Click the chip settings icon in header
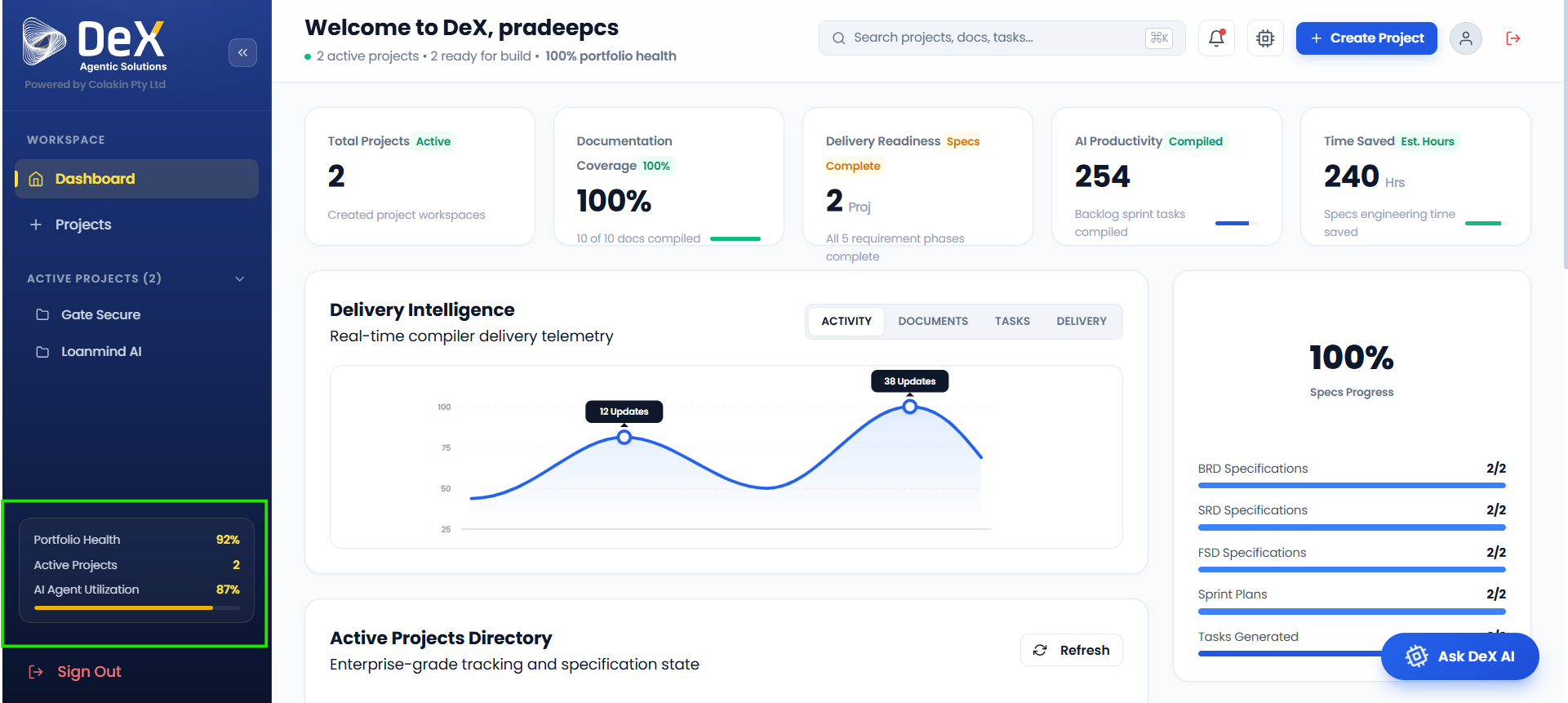 (1265, 38)
